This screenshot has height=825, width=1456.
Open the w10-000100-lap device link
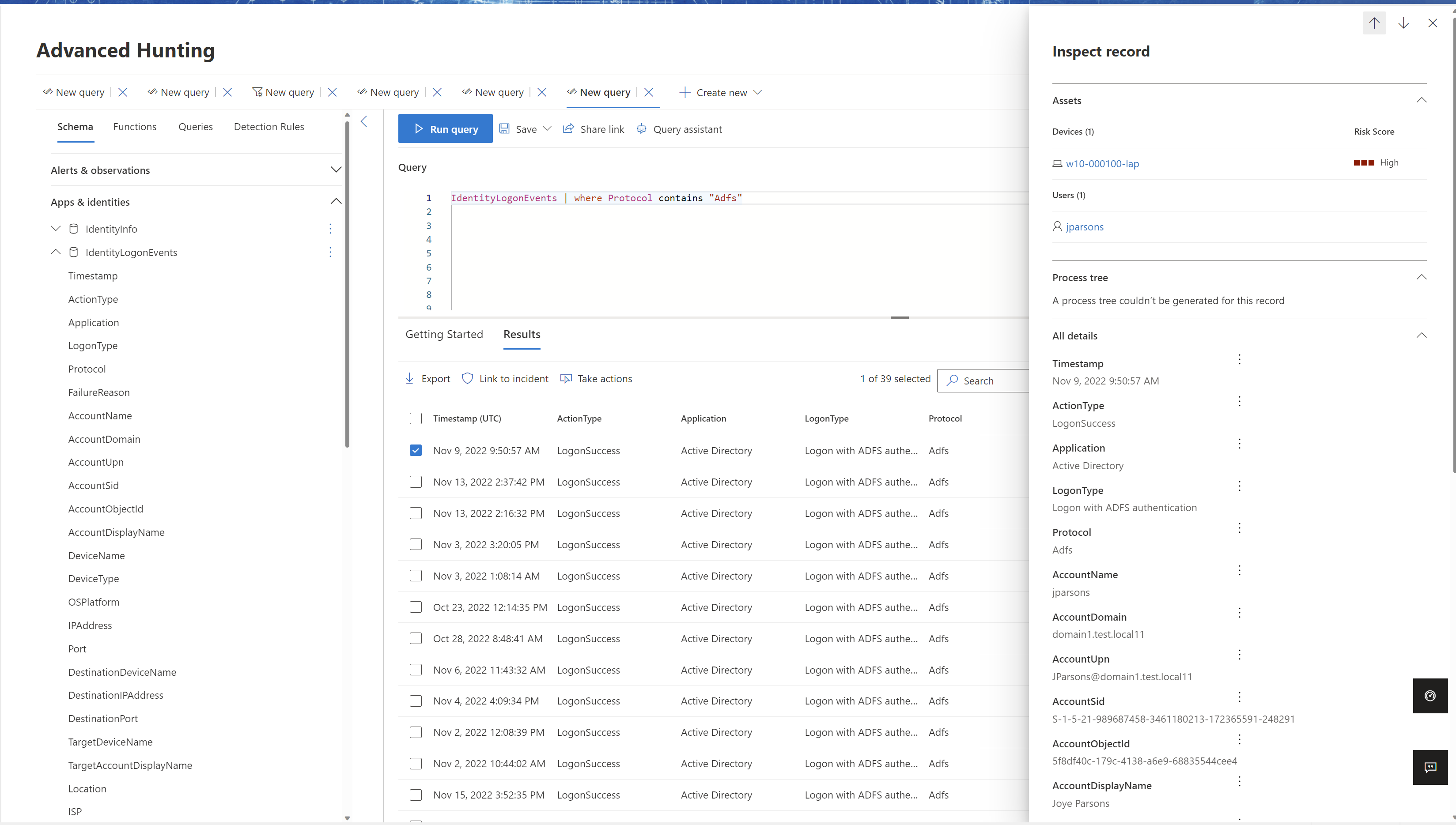[x=1102, y=164]
